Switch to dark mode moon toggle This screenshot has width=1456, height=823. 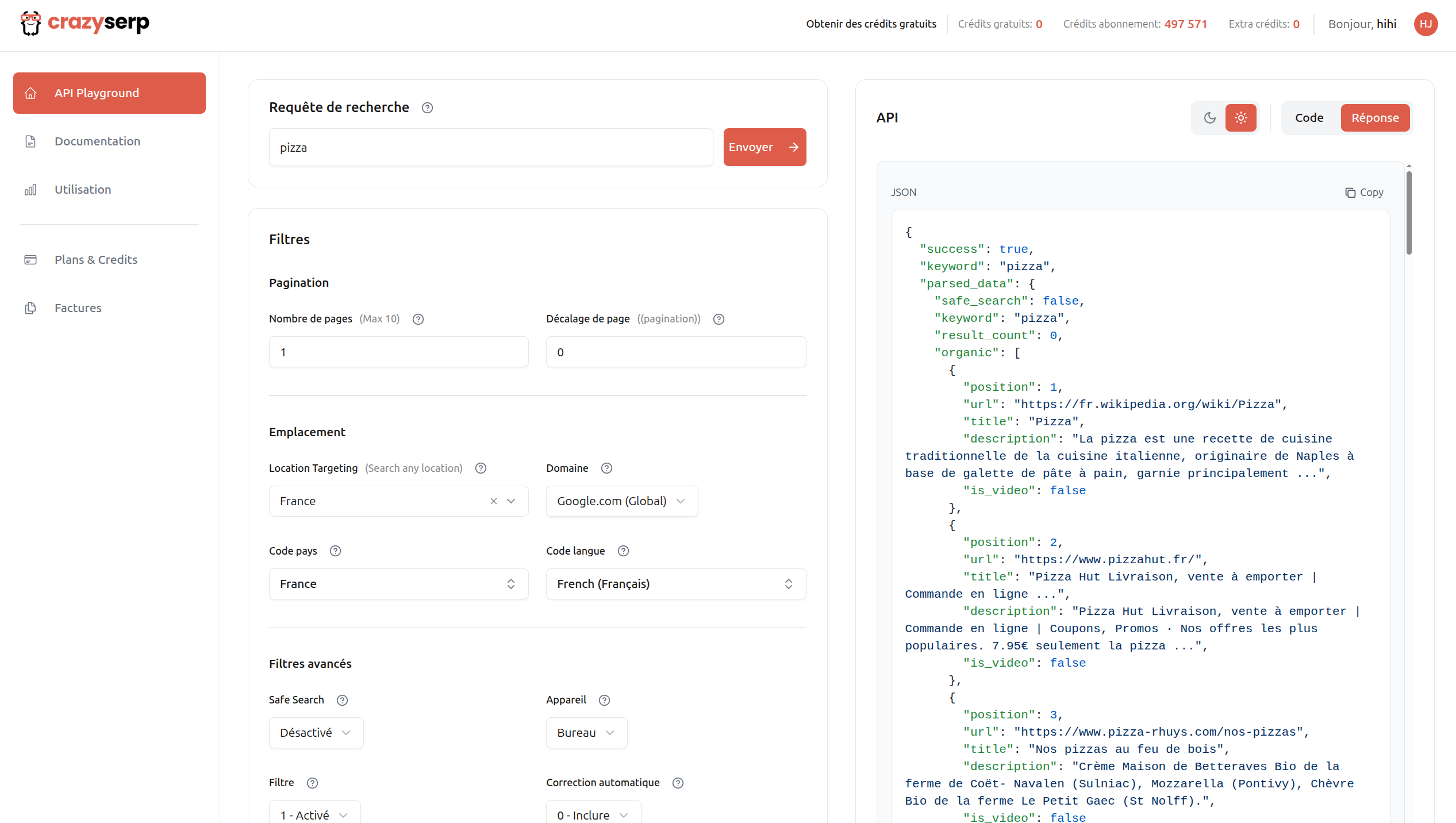tap(1210, 118)
